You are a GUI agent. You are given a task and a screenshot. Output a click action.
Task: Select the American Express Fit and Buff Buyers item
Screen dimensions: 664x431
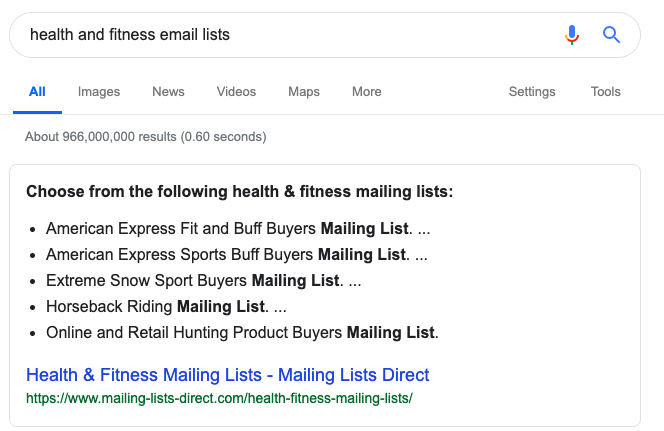click(x=238, y=229)
